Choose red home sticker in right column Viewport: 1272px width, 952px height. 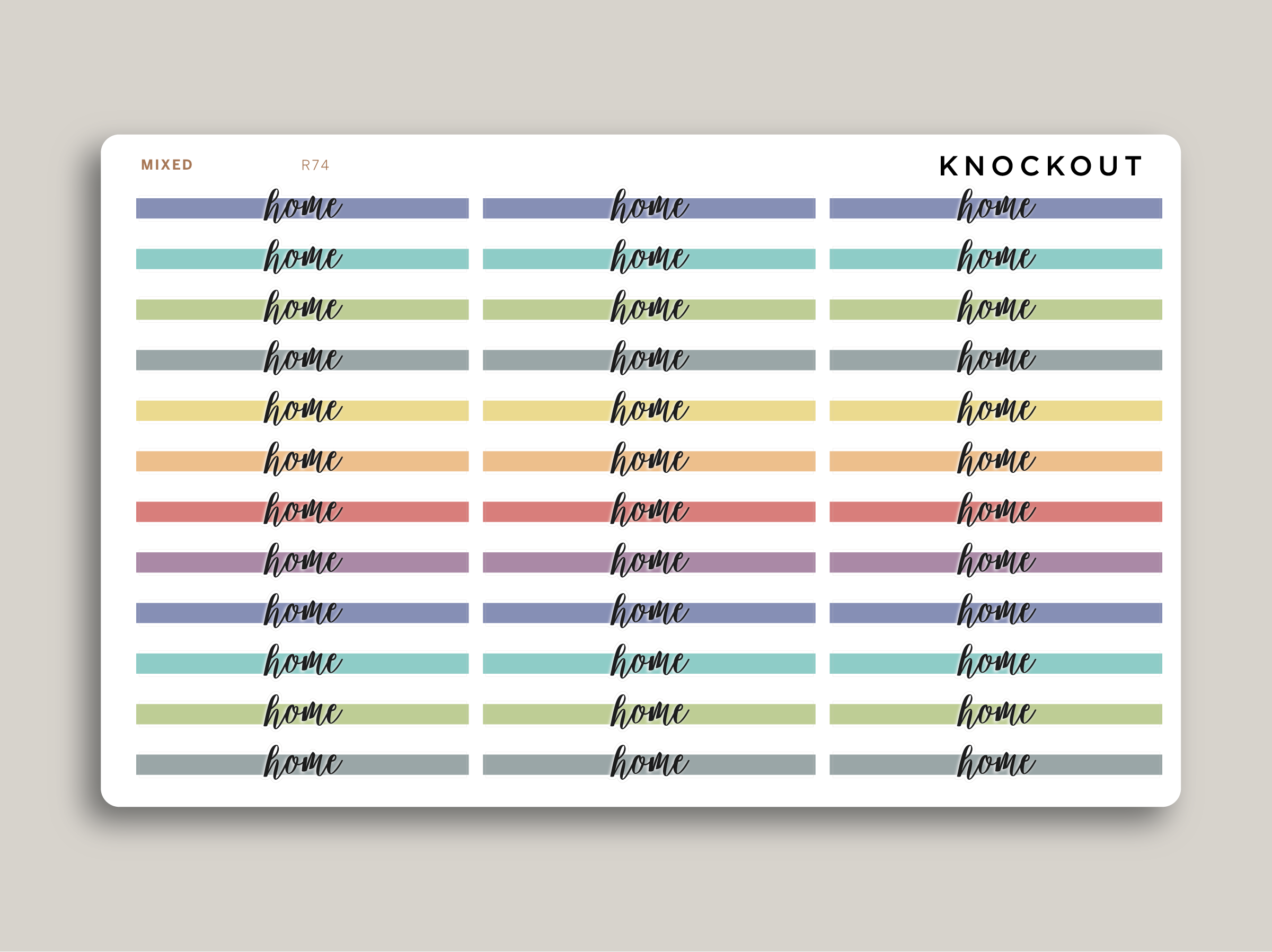coord(995,512)
